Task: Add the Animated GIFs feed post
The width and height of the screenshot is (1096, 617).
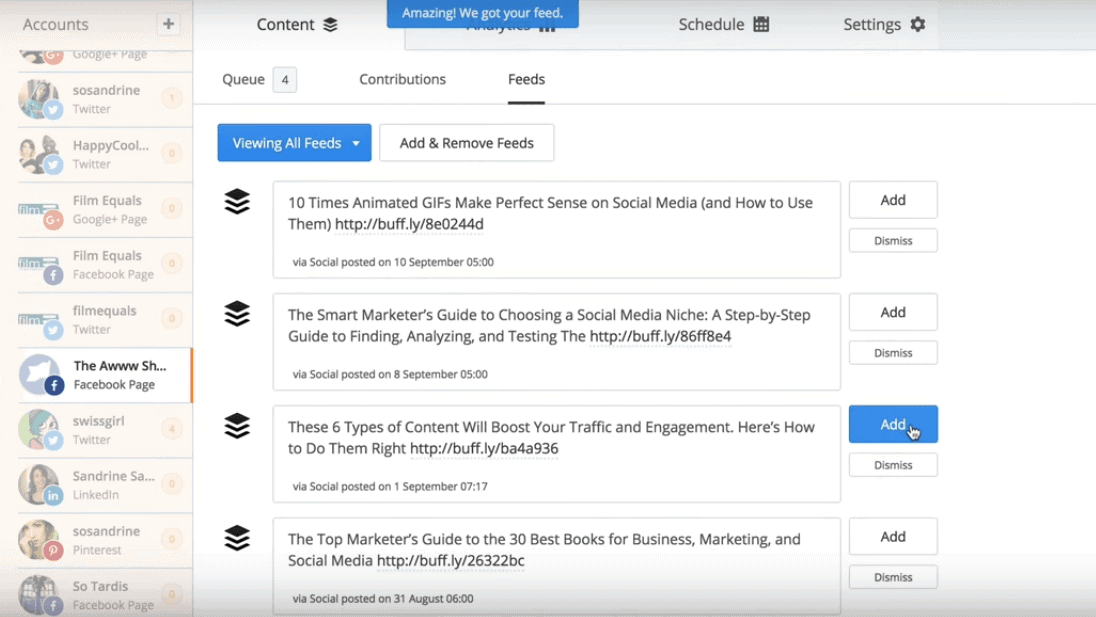Action: [x=893, y=200]
